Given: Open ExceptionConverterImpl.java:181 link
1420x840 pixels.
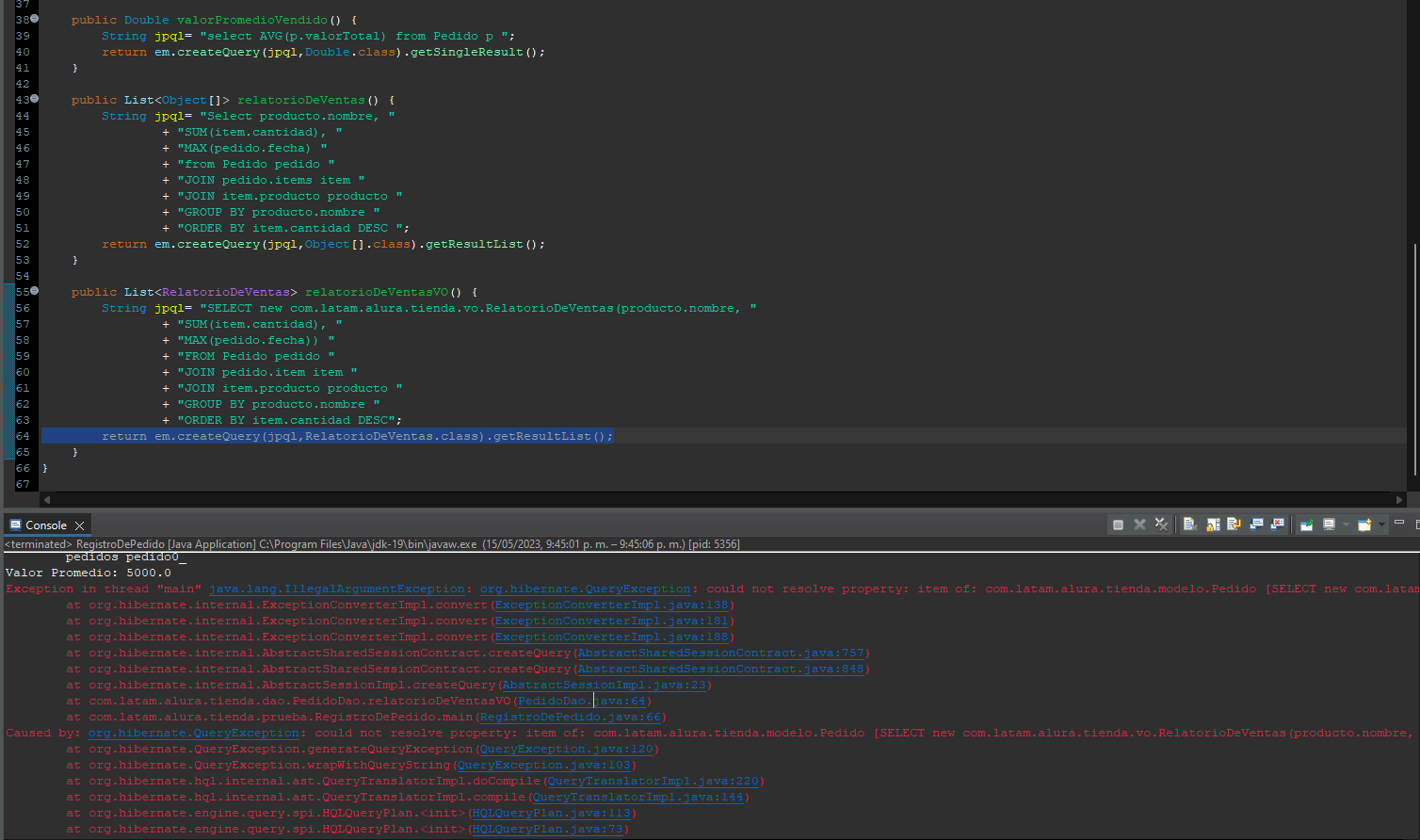Looking at the screenshot, I should pyautogui.click(x=612, y=621).
